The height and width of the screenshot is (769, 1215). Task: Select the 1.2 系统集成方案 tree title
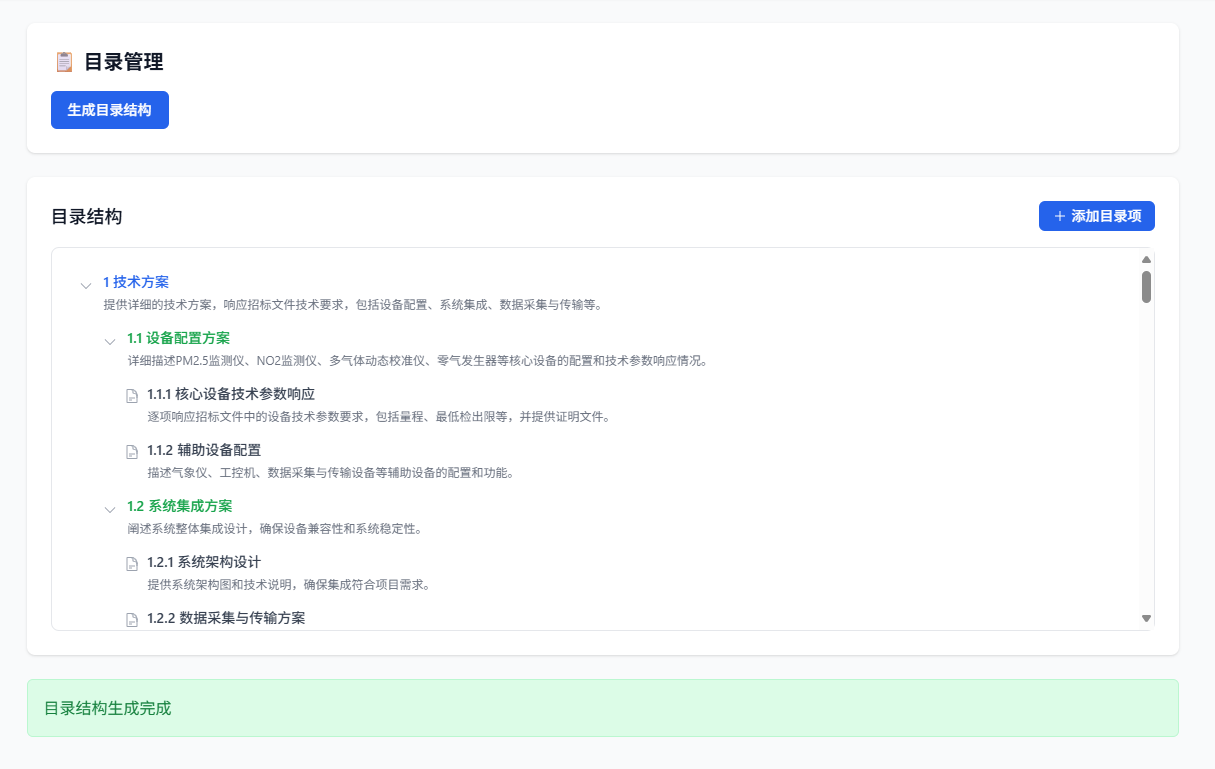pos(180,506)
